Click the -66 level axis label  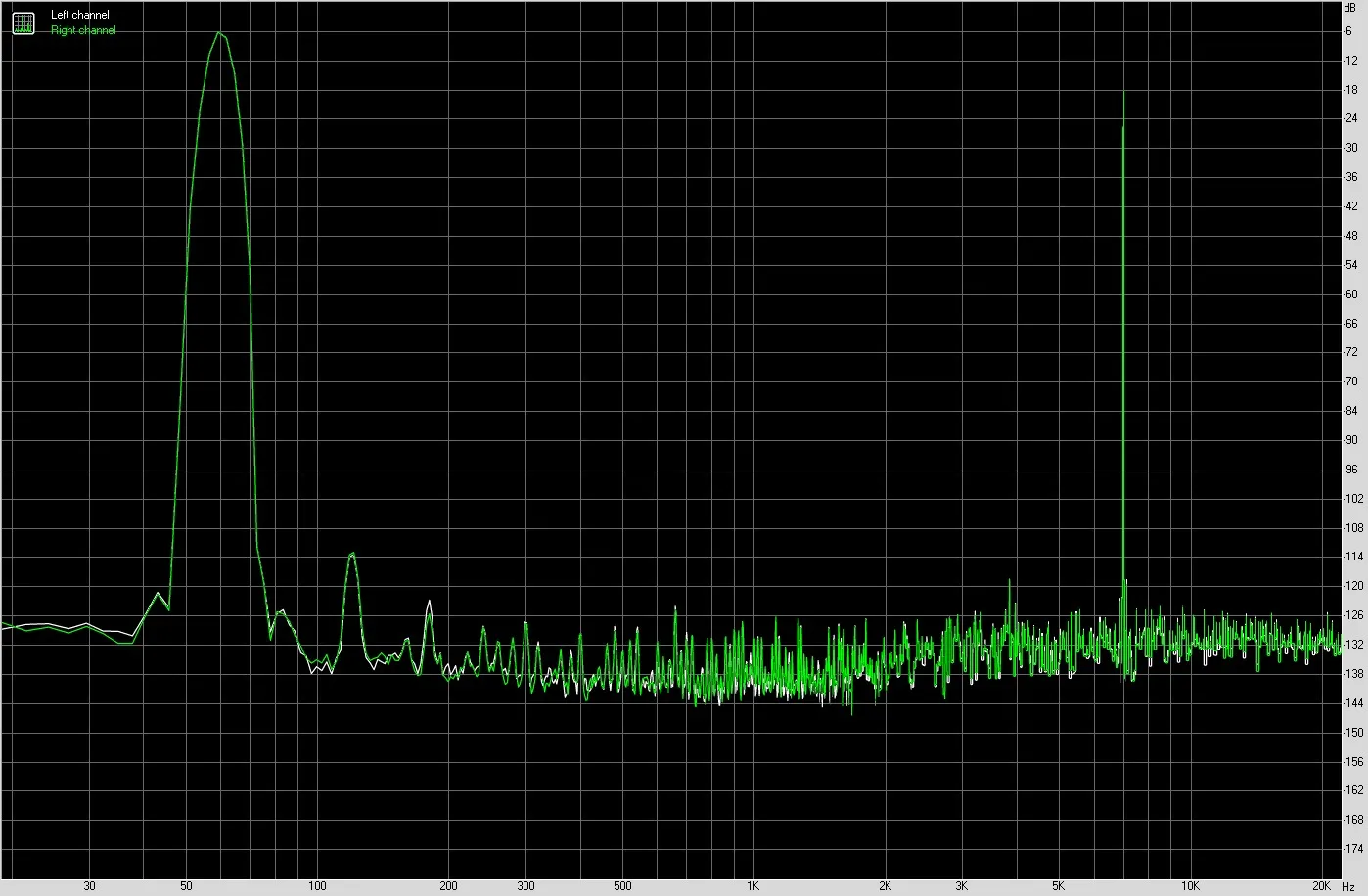tap(1350, 324)
